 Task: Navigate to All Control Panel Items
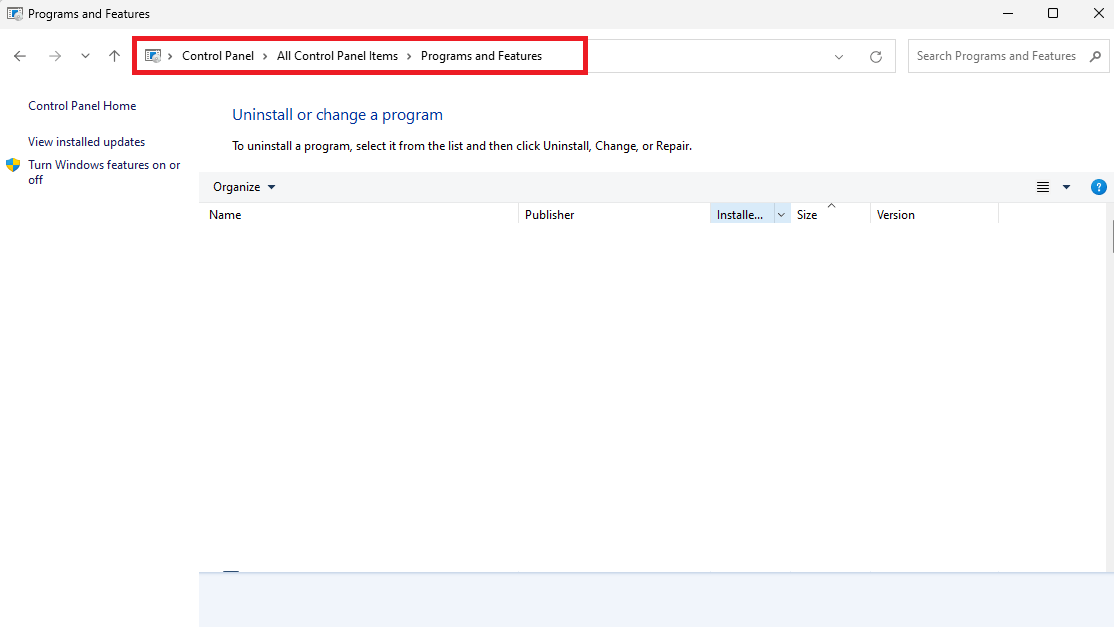[337, 55]
